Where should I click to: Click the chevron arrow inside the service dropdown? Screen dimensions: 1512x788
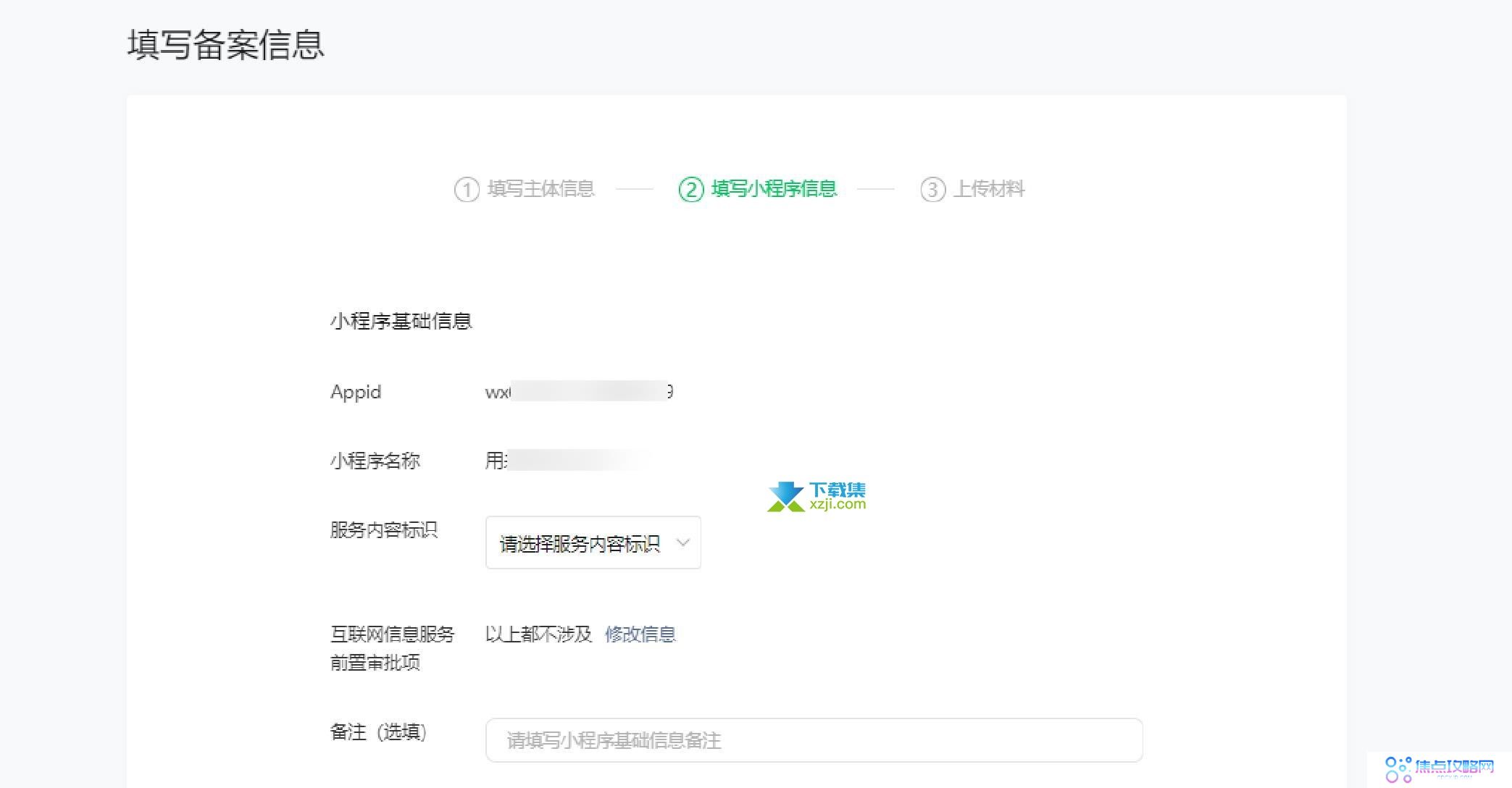click(682, 542)
